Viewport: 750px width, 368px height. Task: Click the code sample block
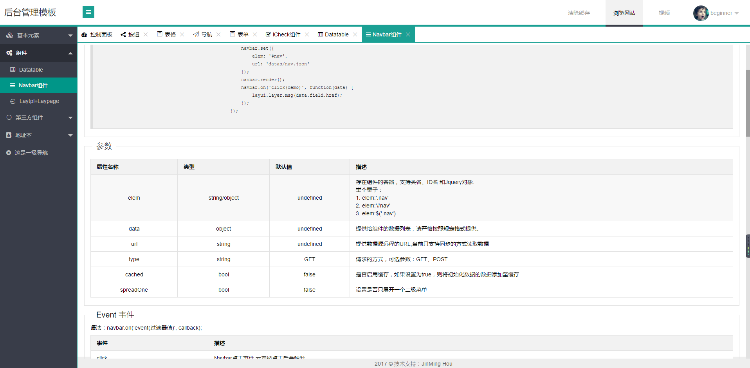[x=411, y=87]
